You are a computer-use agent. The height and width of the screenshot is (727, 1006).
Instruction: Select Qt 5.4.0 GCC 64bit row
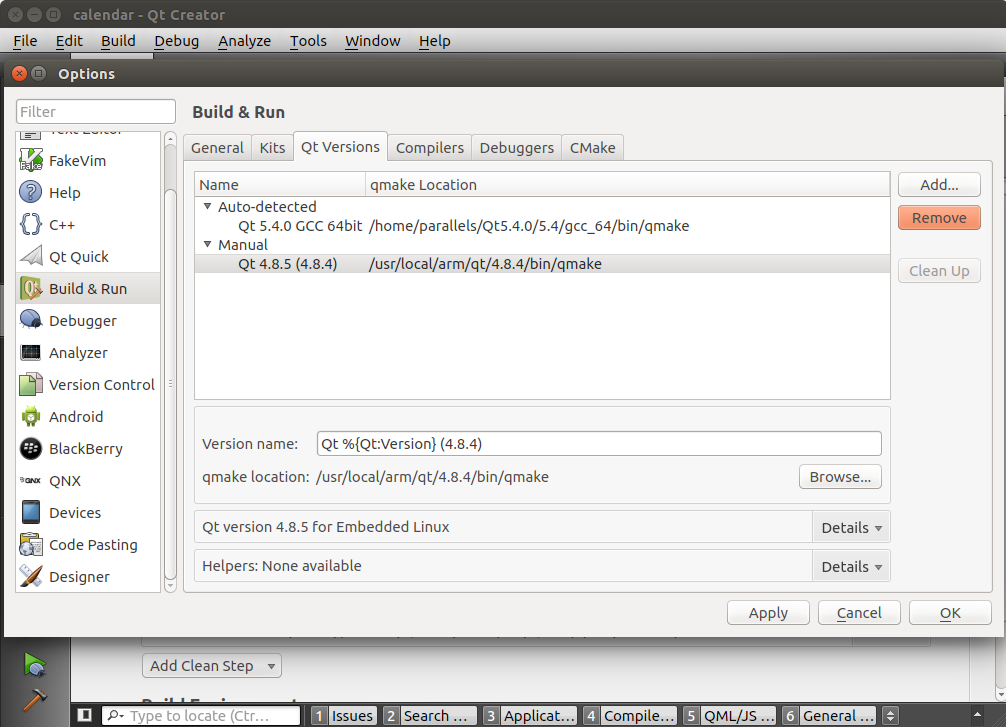542,226
